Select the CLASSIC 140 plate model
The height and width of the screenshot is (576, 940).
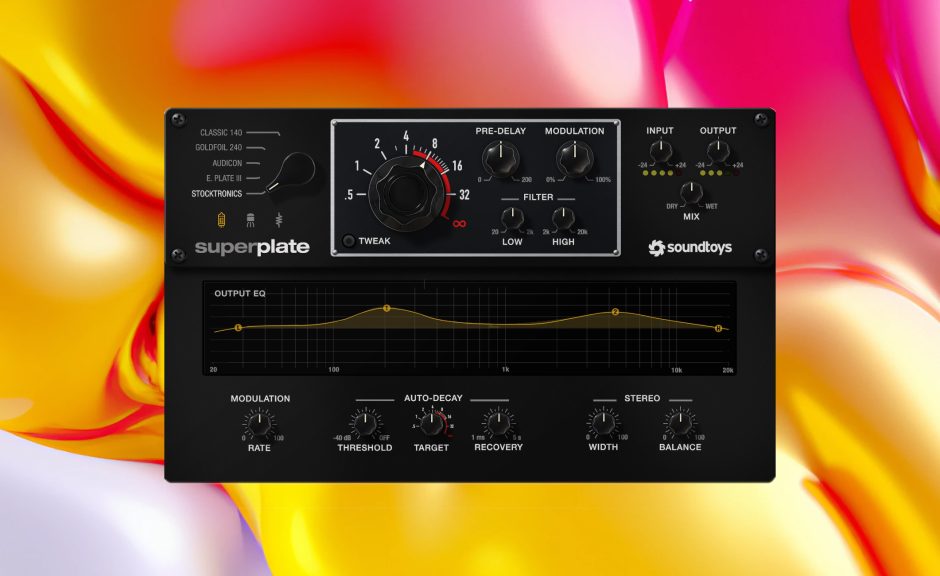tap(220, 133)
